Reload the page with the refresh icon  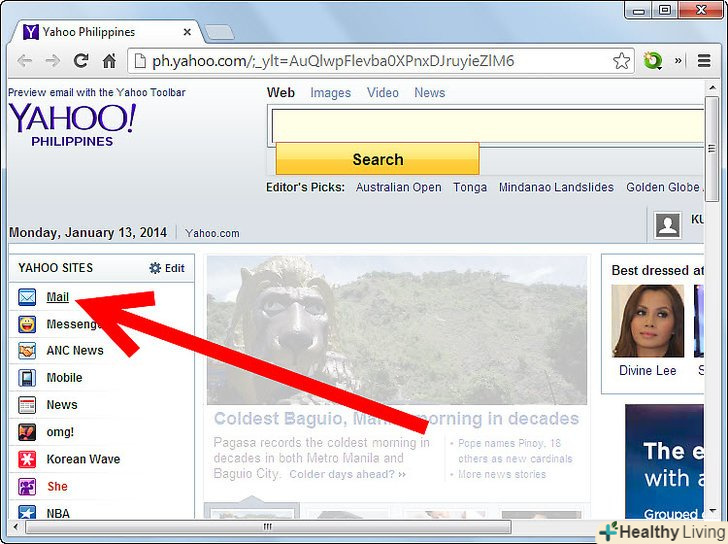(81, 61)
